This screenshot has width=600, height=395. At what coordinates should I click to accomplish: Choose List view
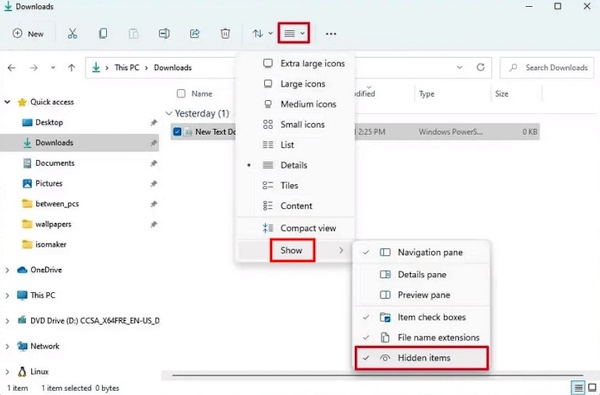(x=296, y=145)
